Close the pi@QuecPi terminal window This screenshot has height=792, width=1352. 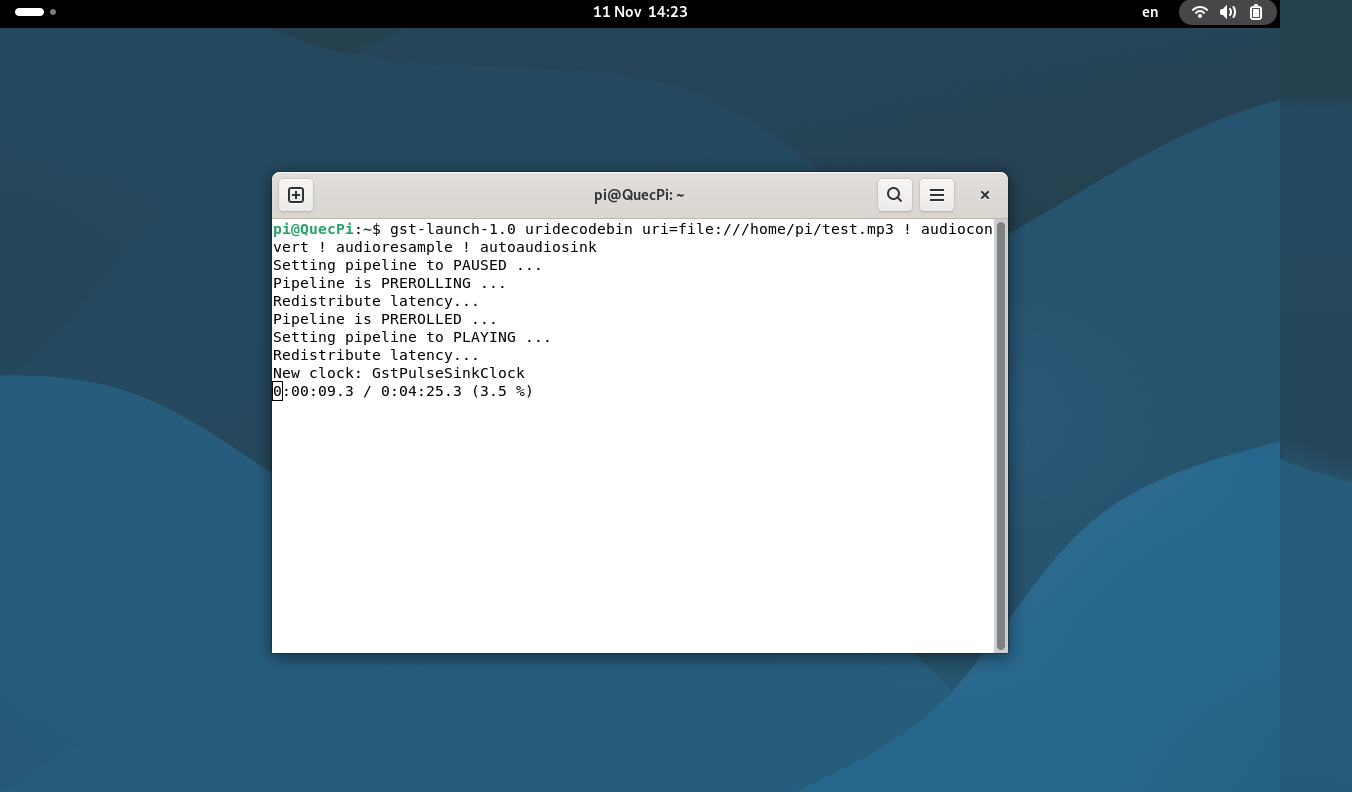[x=984, y=195]
